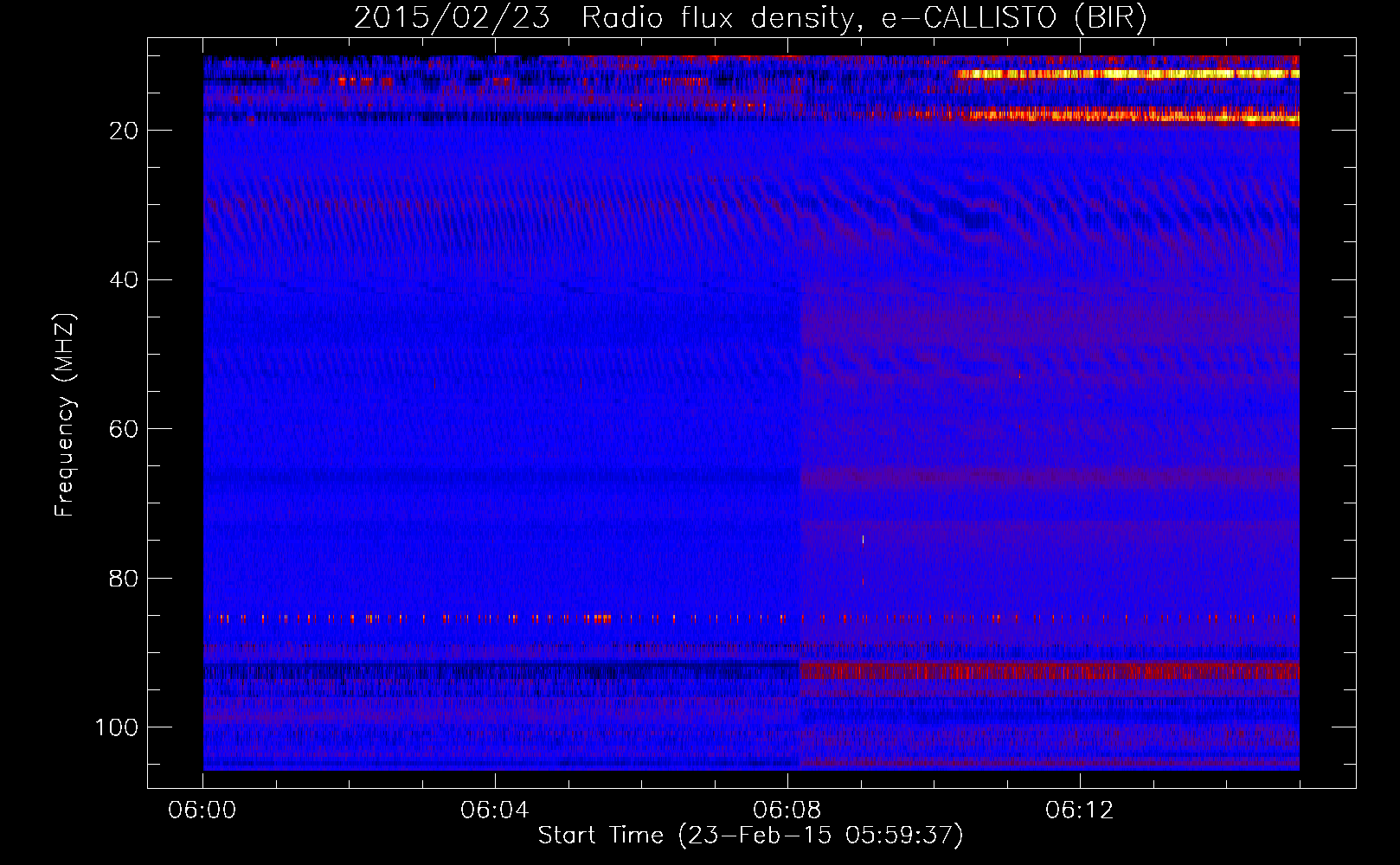Click the '06:08' time tick label

coord(787,811)
